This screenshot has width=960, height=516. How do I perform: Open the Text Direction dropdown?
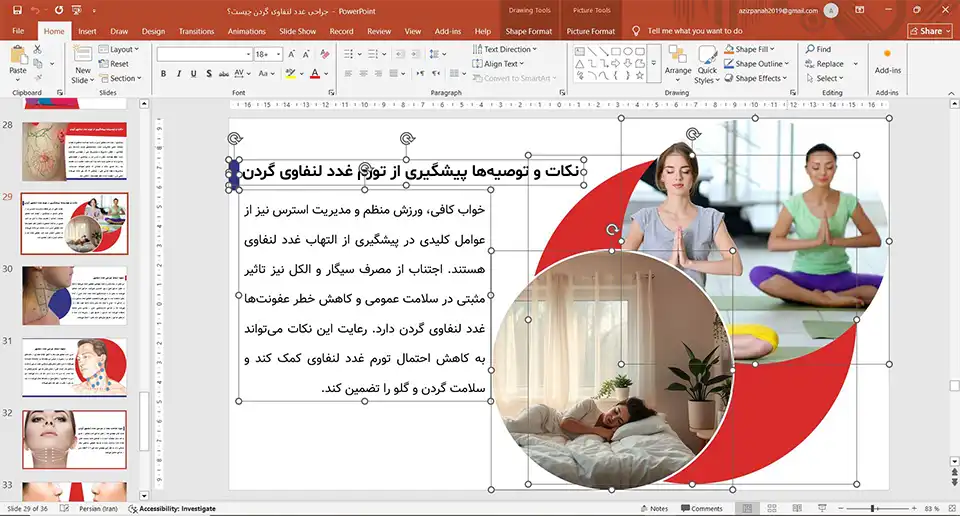click(x=504, y=49)
